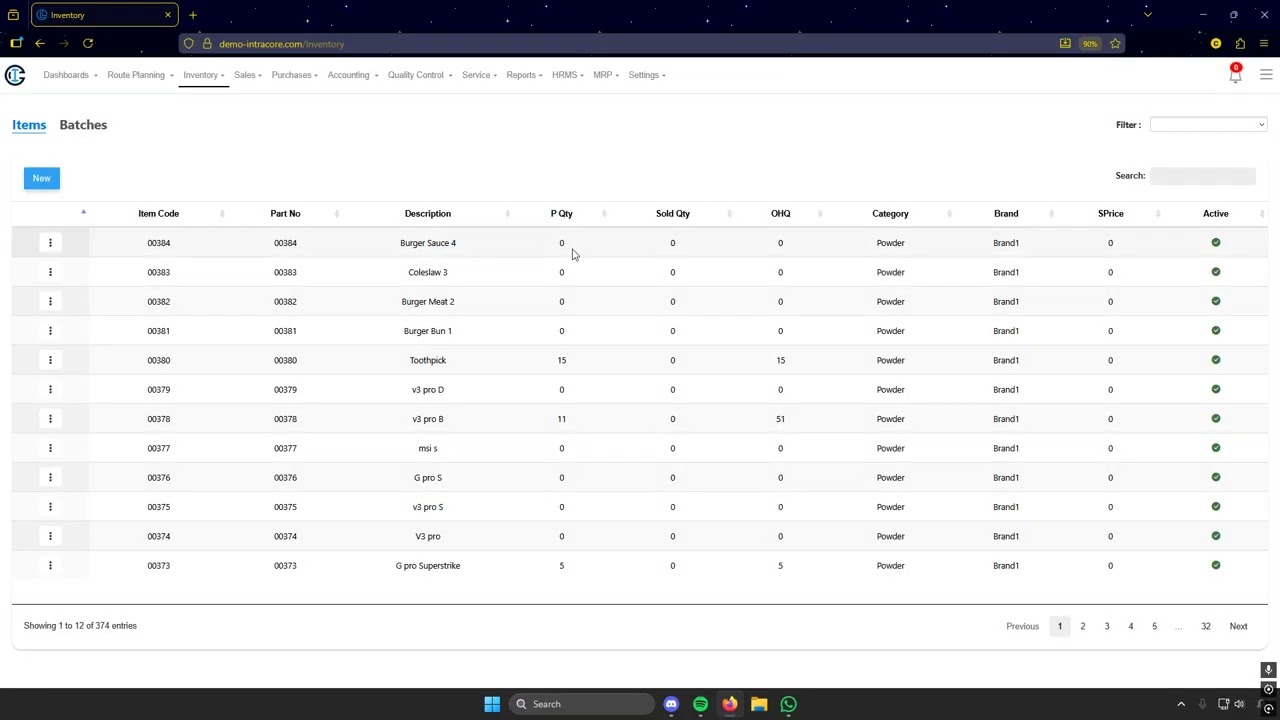Expand the Dashboards menu
This screenshot has height=720, width=1280.
70,75
